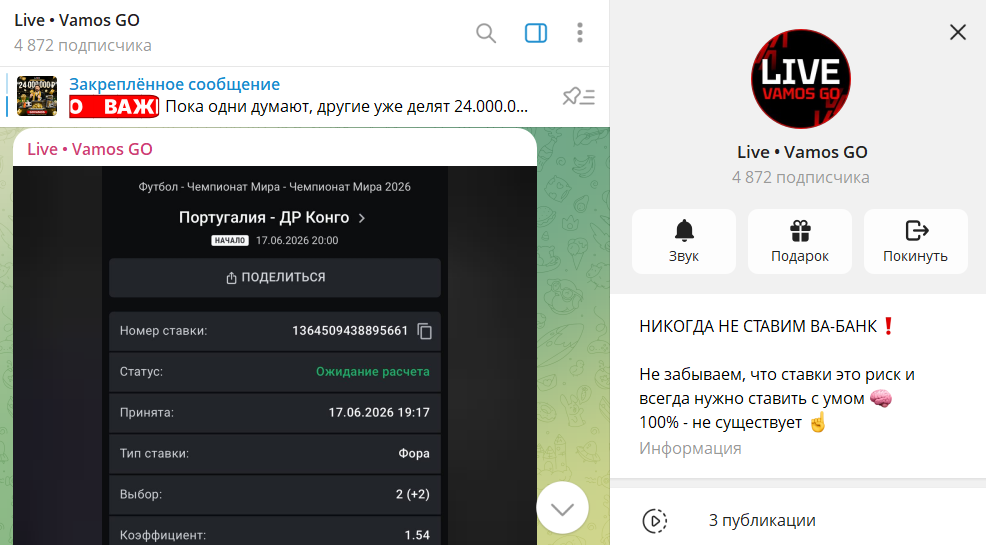Screen dimensions: 986x545
Task: Click the accepted time '17.06.2026 19:17'
Action: click(x=379, y=412)
